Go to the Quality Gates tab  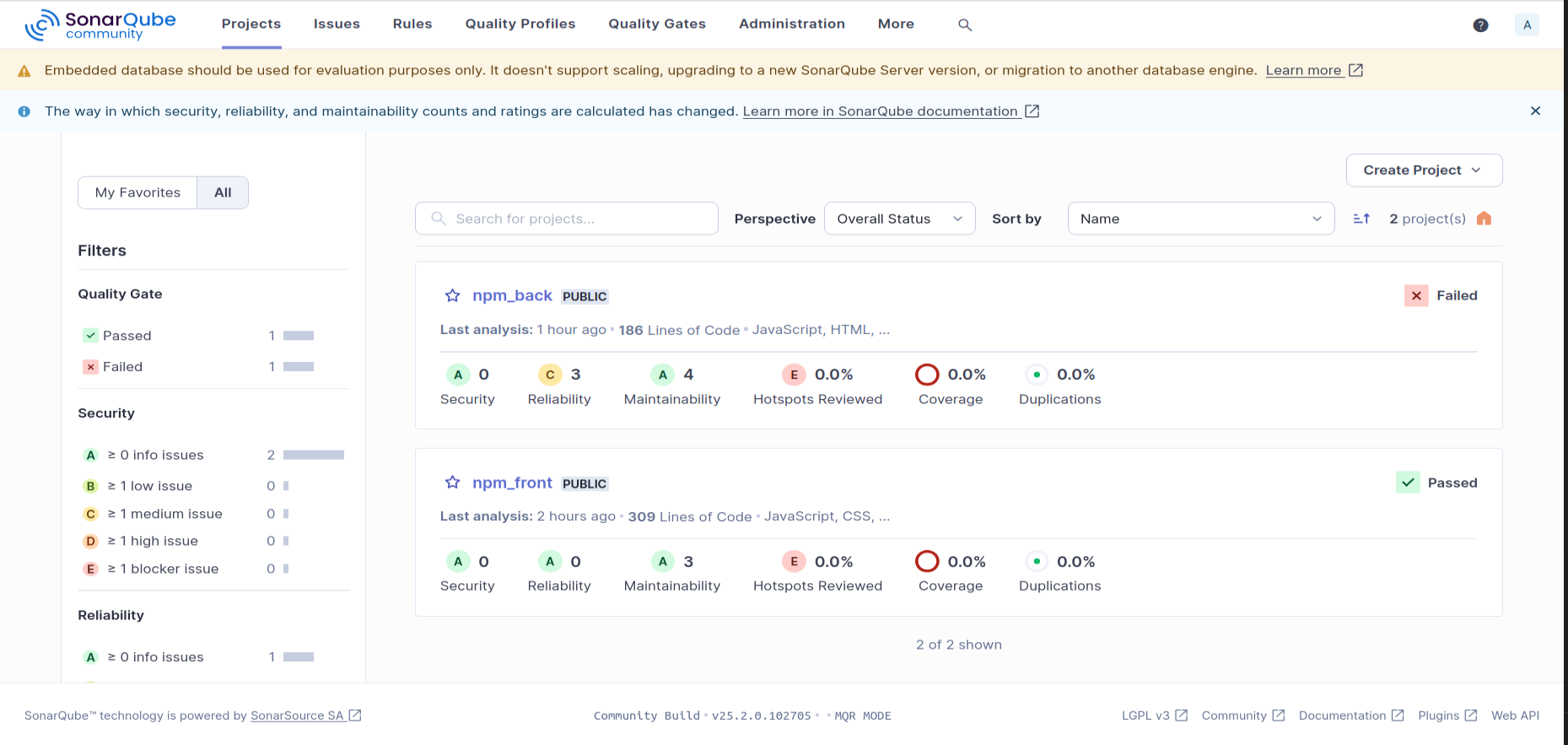(x=657, y=24)
